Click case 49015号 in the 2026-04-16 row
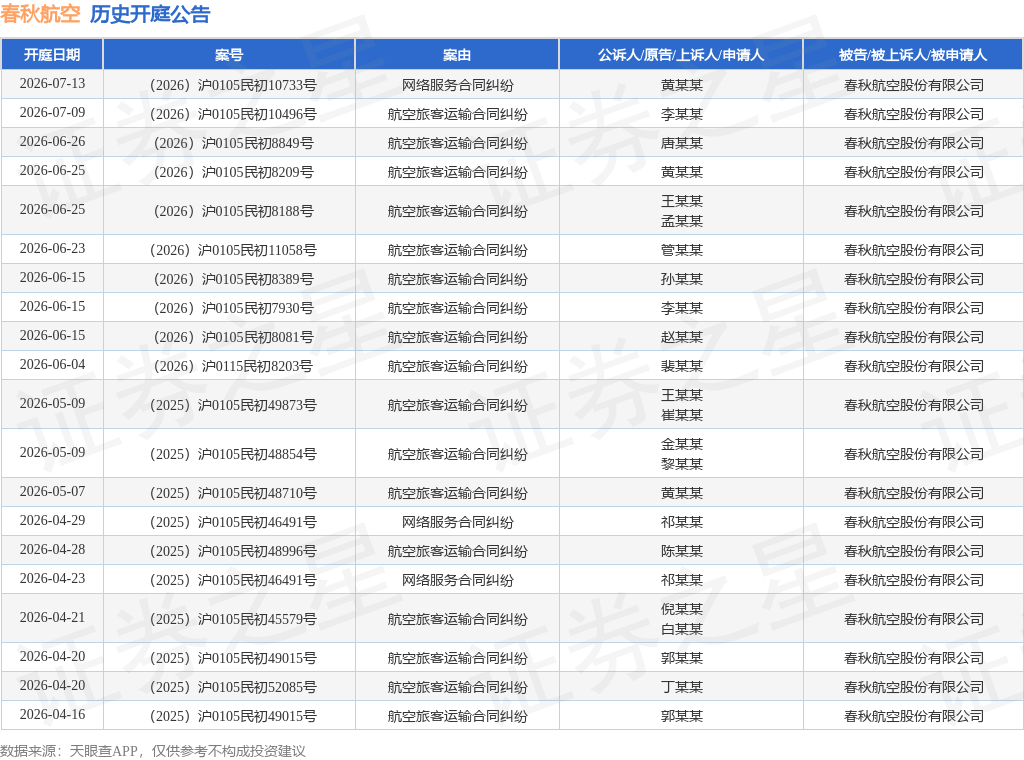 click(x=233, y=716)
